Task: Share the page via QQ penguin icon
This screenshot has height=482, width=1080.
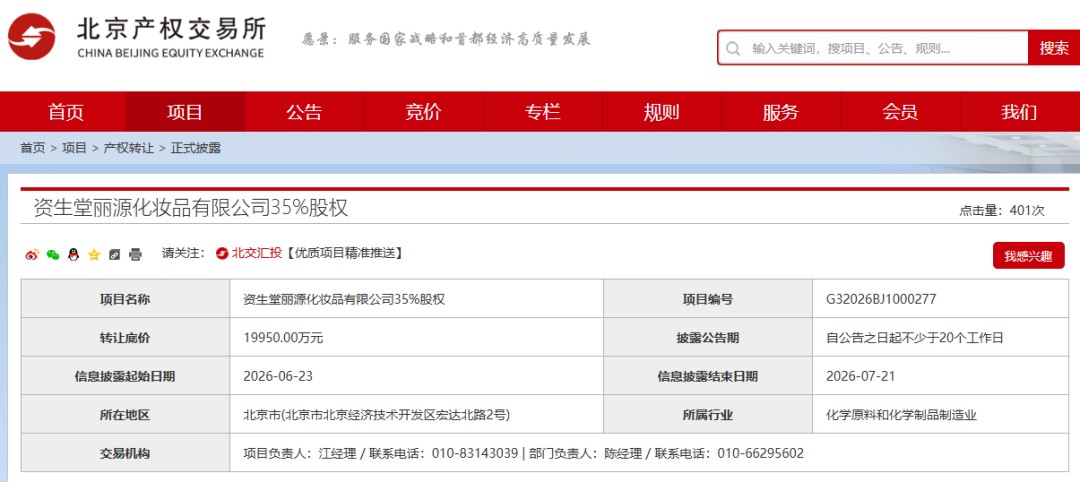Action: 73,255
